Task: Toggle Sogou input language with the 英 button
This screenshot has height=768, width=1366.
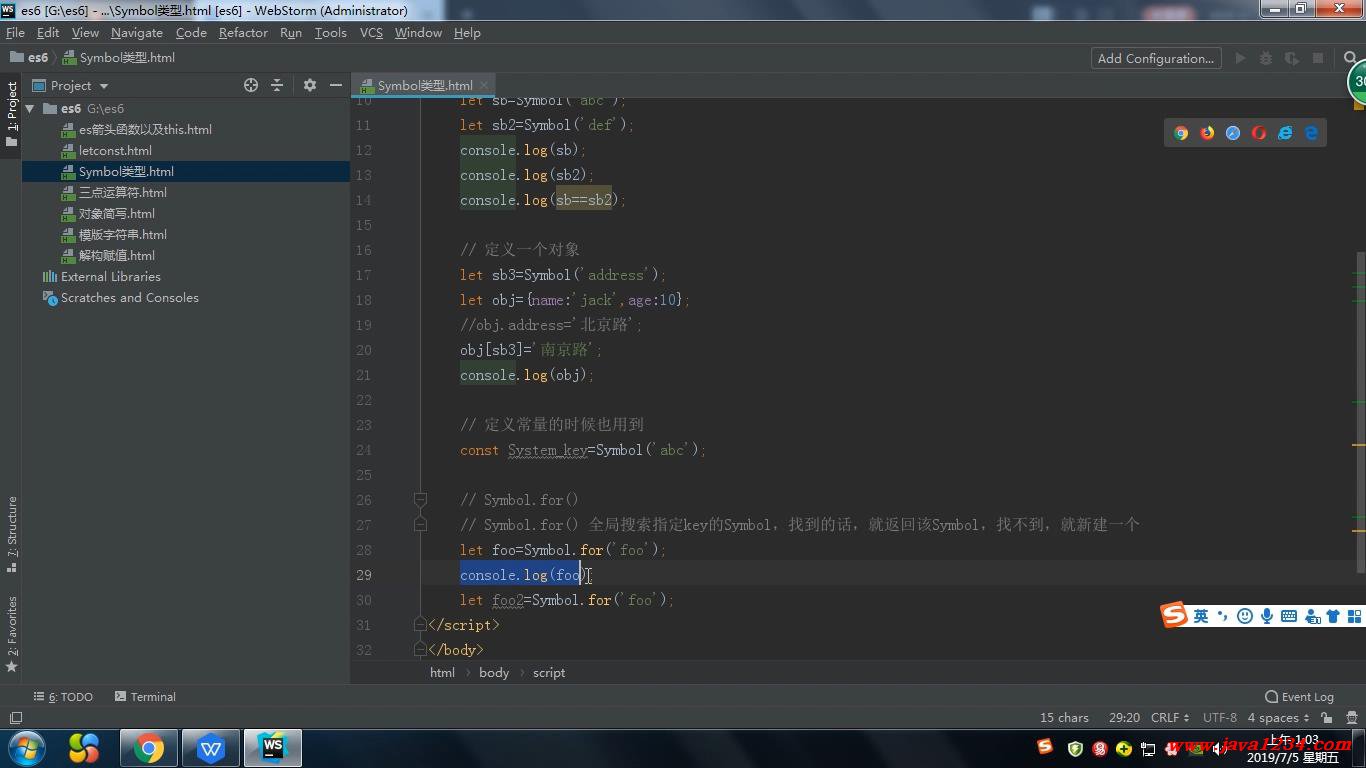Action: click(1201, 616)
